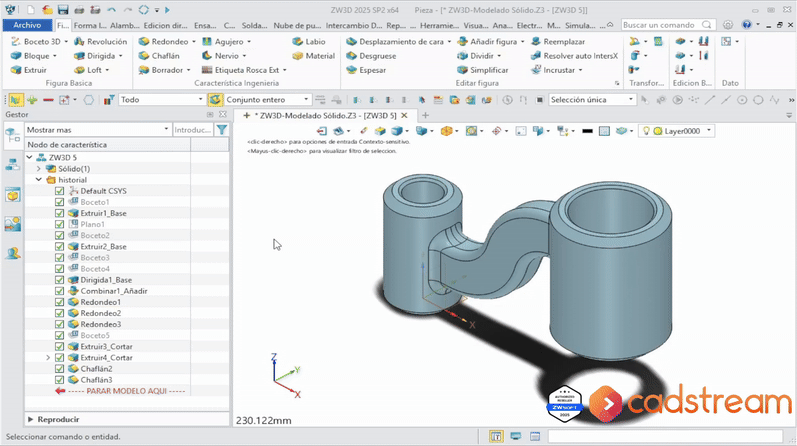Click the print icon in quick access
Screen dimensions: 797x446
coord(79,10)
